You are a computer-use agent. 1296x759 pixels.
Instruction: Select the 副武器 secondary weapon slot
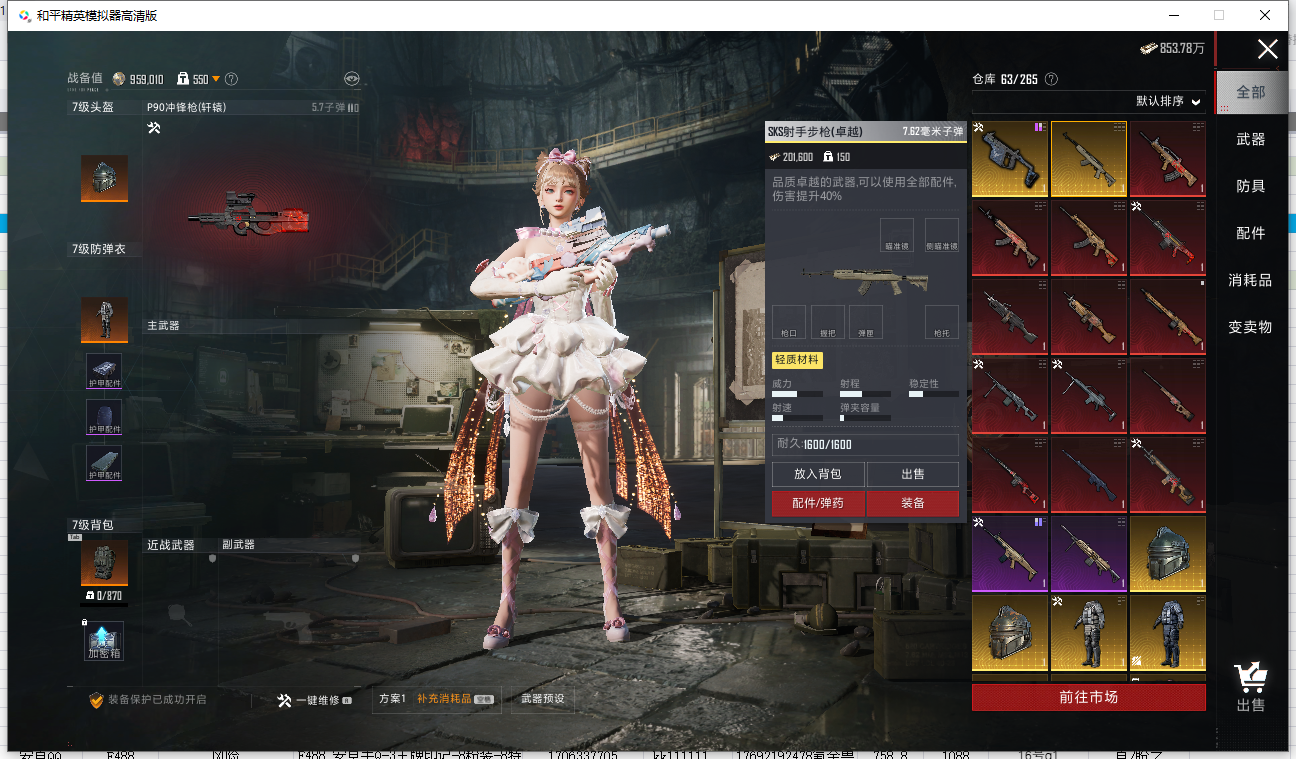tap(239, 545)
